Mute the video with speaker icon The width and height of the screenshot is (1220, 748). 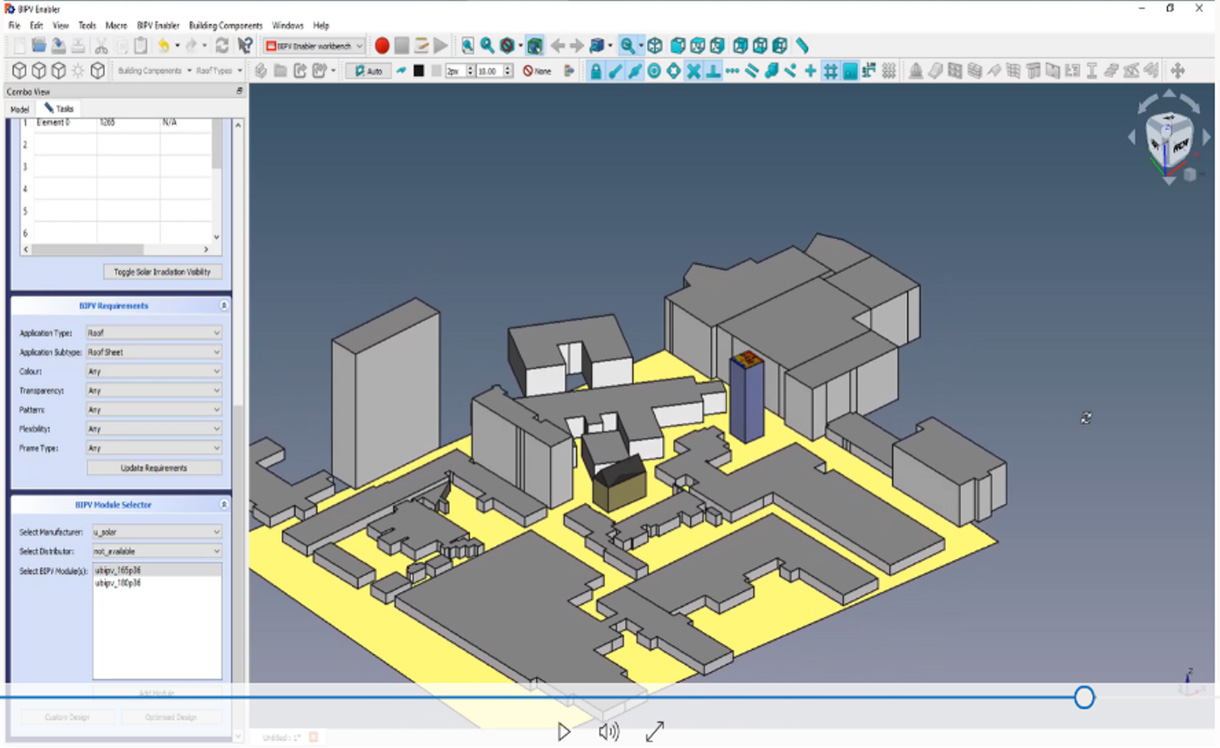(608, 732)
